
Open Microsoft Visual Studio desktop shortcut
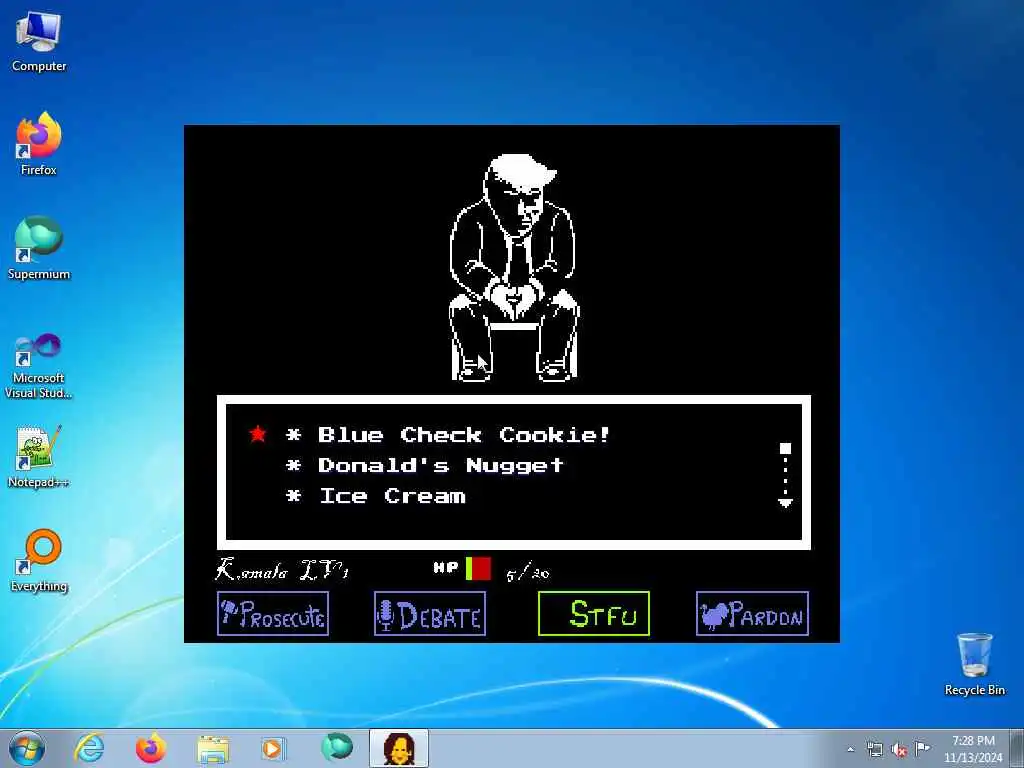click(39, 366)
